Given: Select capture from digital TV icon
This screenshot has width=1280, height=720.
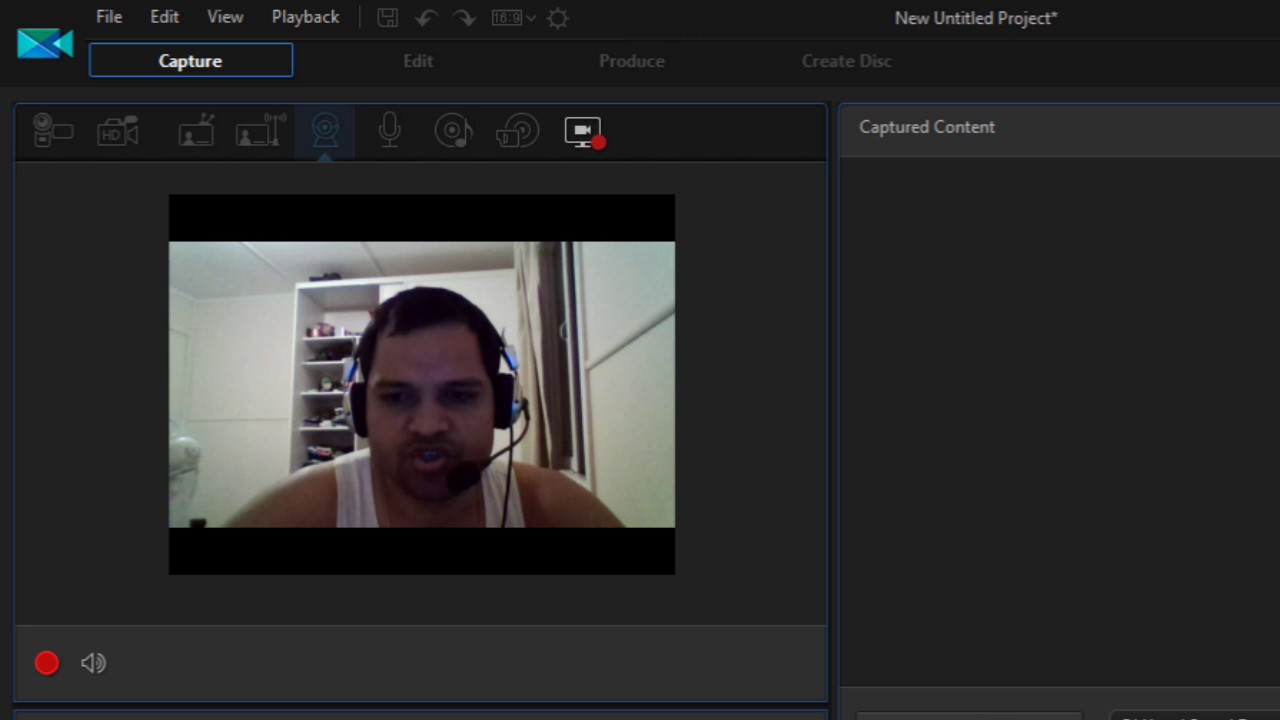Looking at the screenshot, I should click(260, 131).
